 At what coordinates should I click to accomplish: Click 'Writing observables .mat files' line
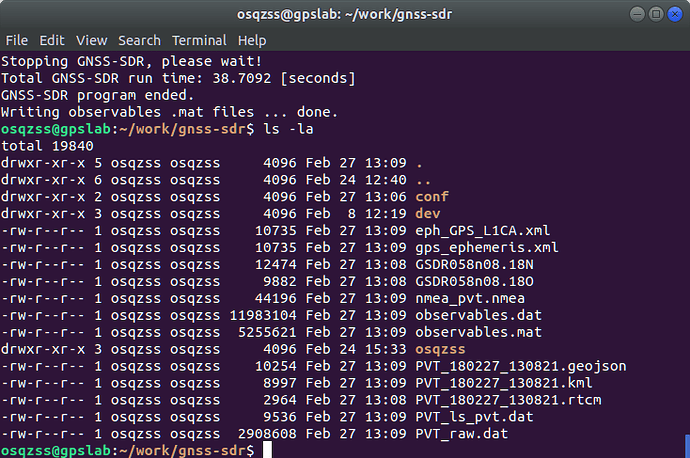[x=169, y=112]
